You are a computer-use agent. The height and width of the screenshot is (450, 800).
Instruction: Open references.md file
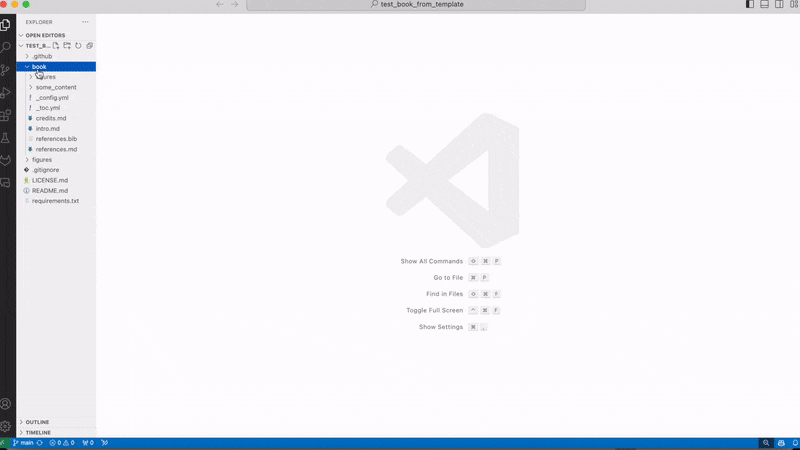point(56,149)
